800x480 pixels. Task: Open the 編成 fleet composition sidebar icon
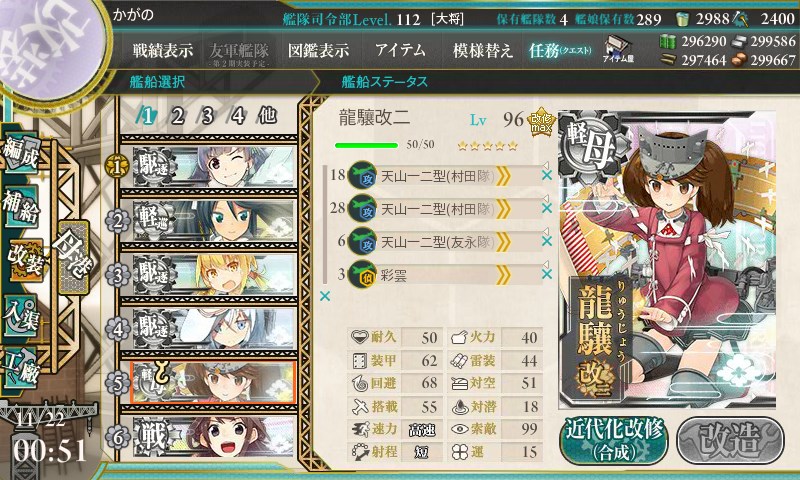pyautogui.click(x=20, y=153)
